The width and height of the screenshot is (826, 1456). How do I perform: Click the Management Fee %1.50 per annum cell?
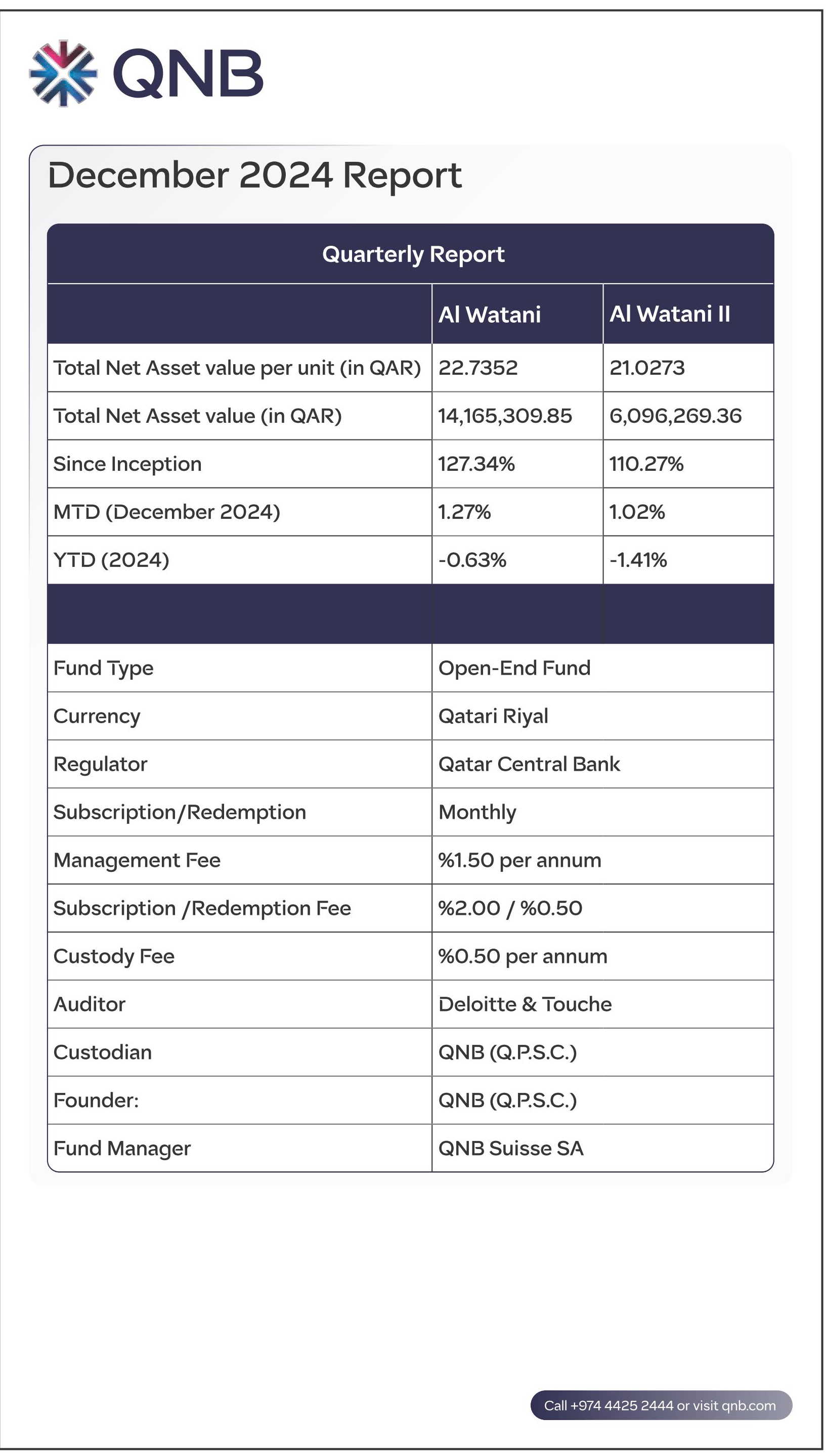(x=603, y=860)
